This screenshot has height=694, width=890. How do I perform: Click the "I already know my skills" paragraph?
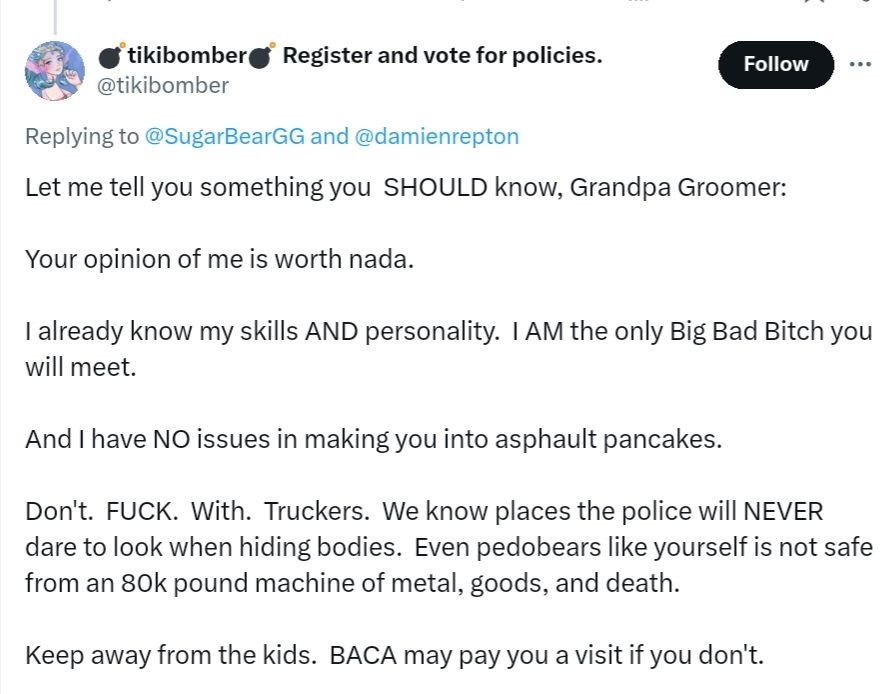coord(448,331)
